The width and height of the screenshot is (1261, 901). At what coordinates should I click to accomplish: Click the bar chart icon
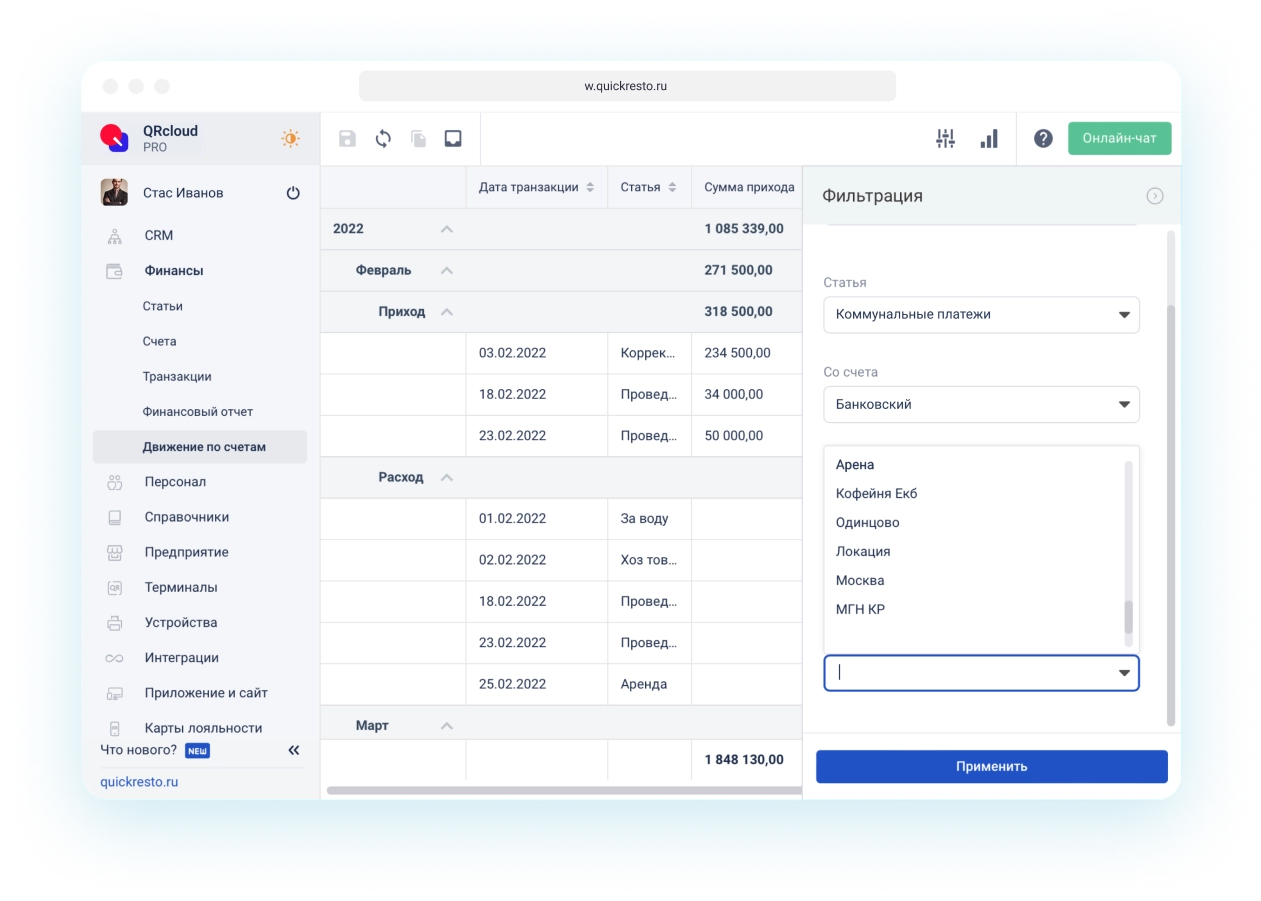point(989,139)
